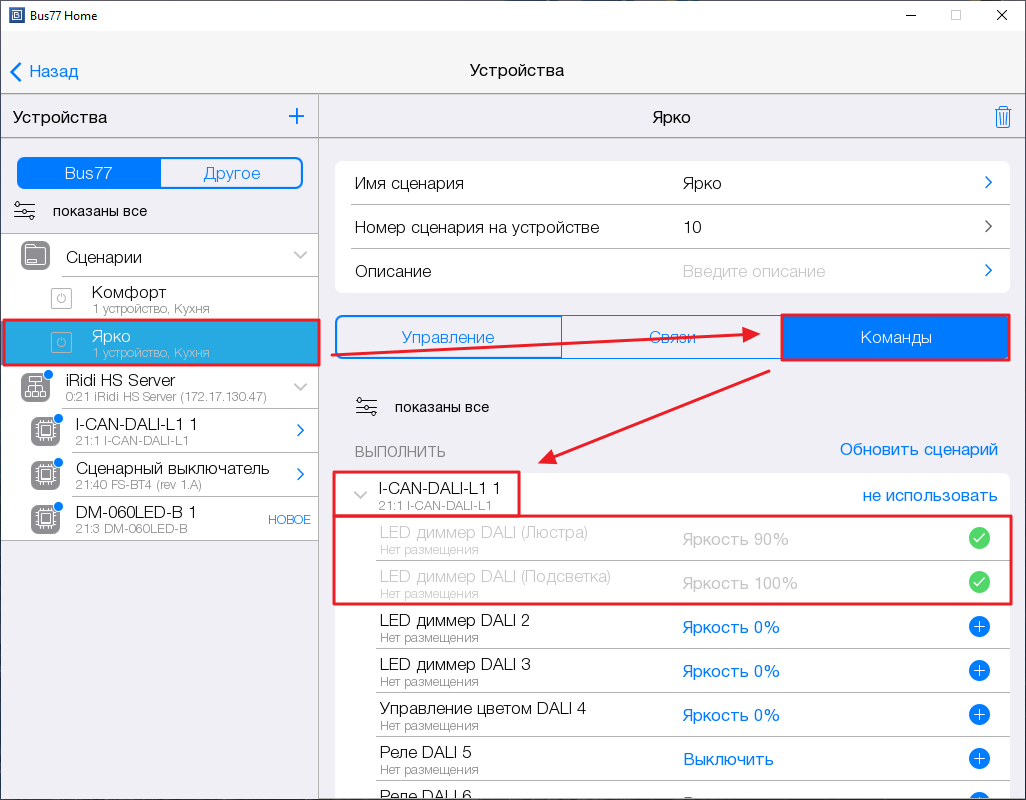
Task: Open the device filter icon in left panel
Action: pos(25,211)
